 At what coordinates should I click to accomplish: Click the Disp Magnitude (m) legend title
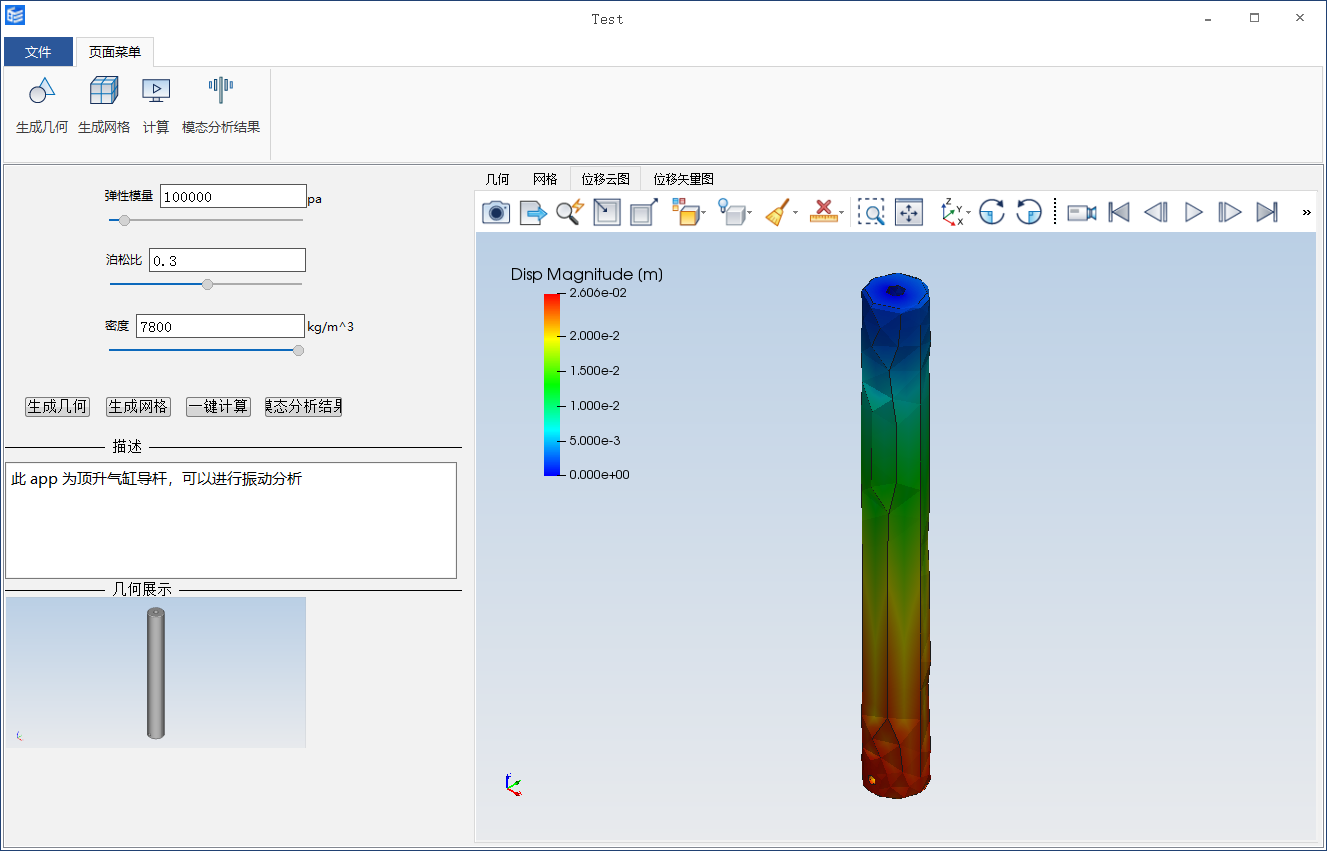(587, 274)
